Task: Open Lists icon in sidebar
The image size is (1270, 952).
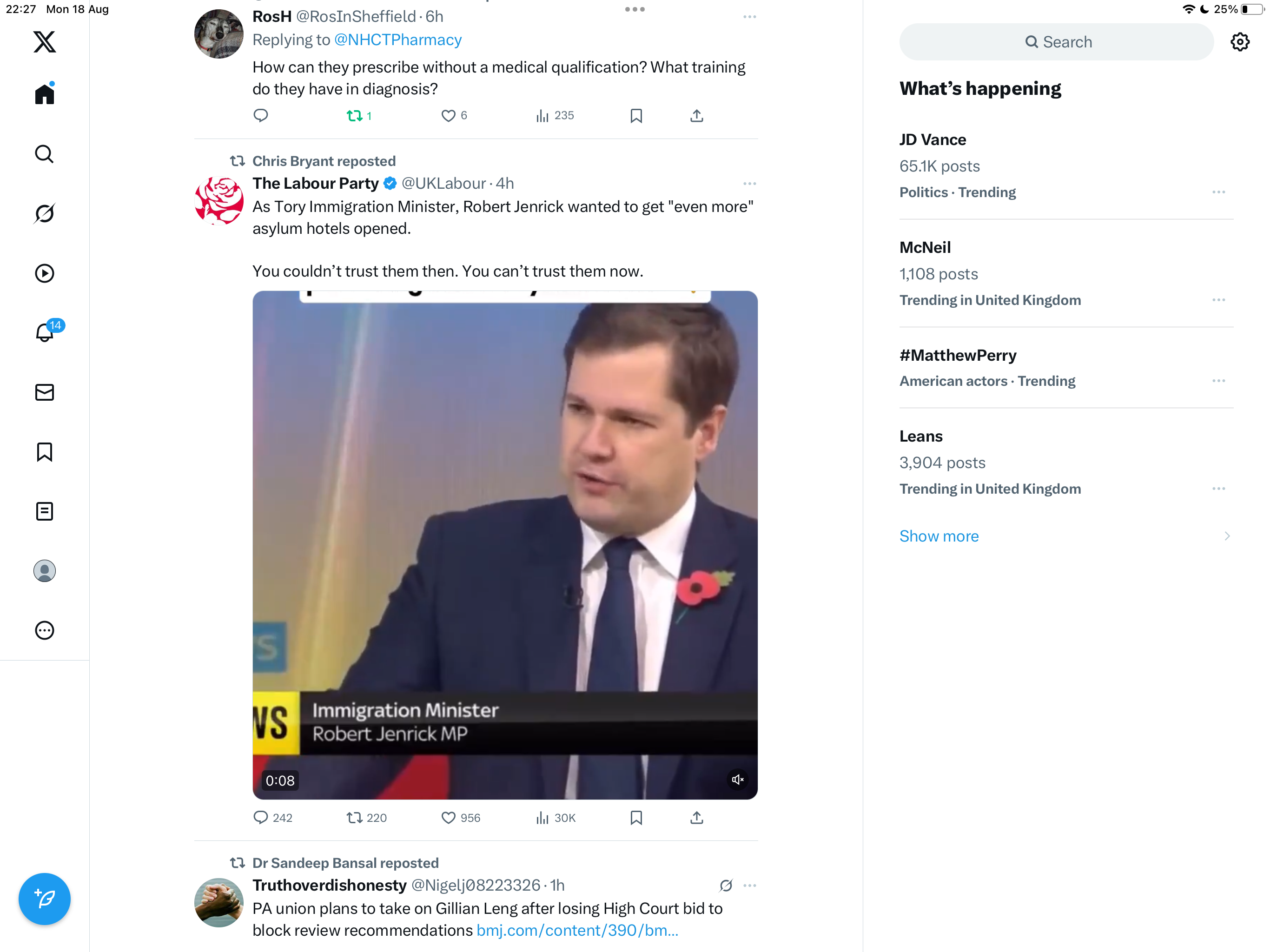Action: (44, 511)
